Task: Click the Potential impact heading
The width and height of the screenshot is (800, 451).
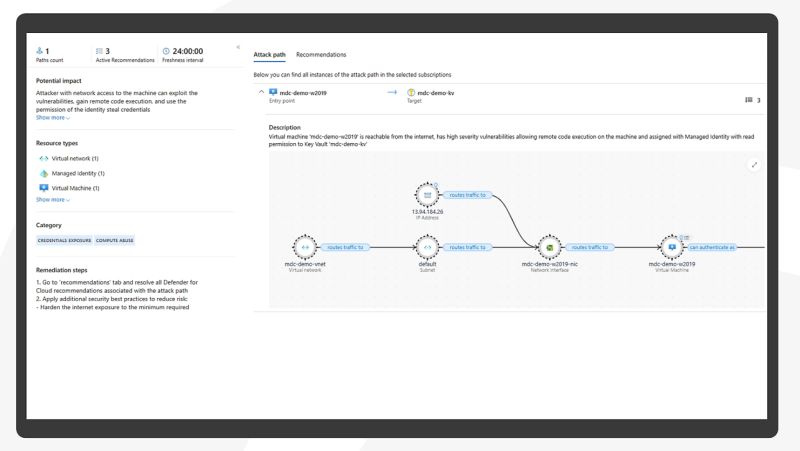Action: (59, 81)
